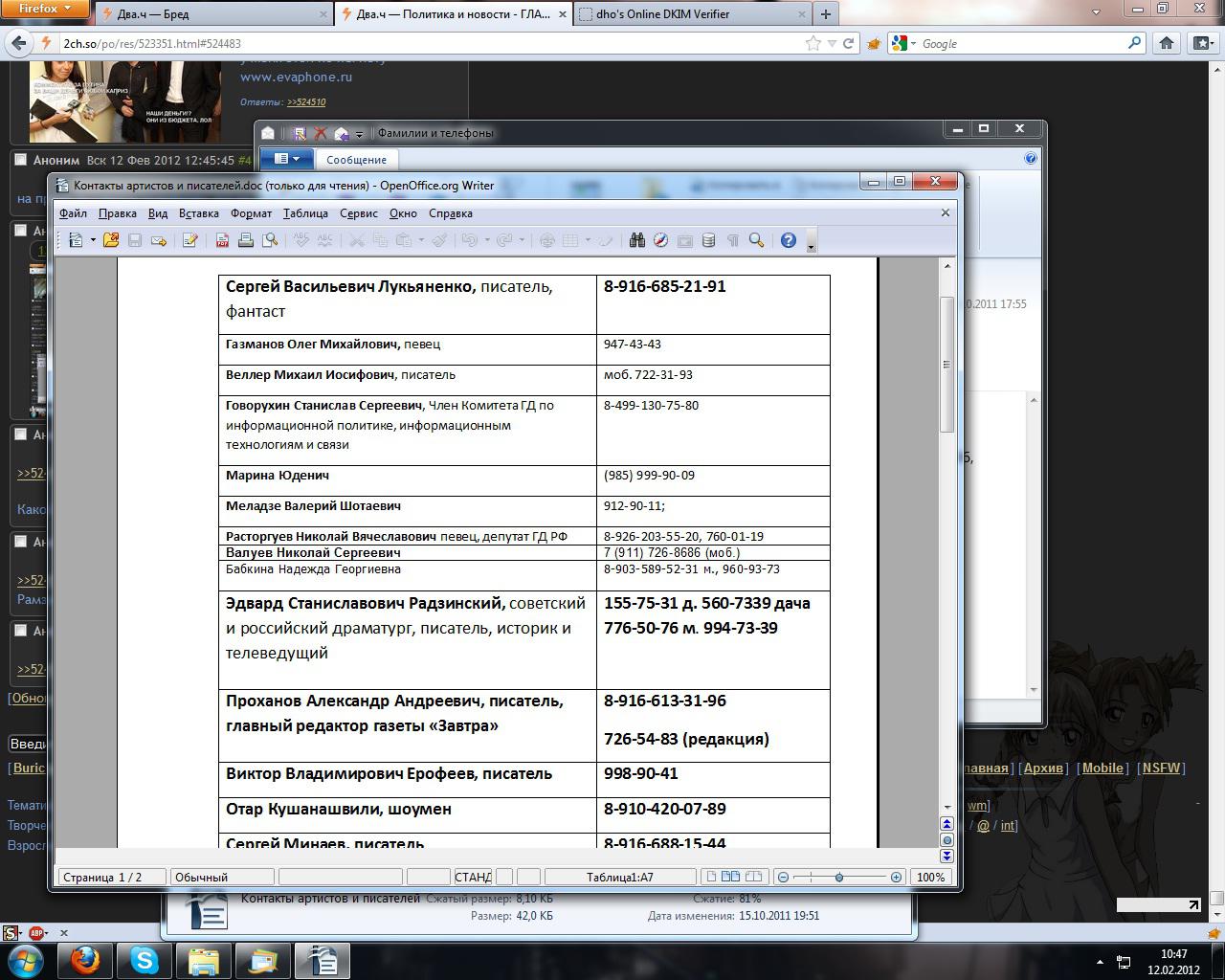Bookmark this page with the star icon

pyautogui.click(x=813, y=43)
